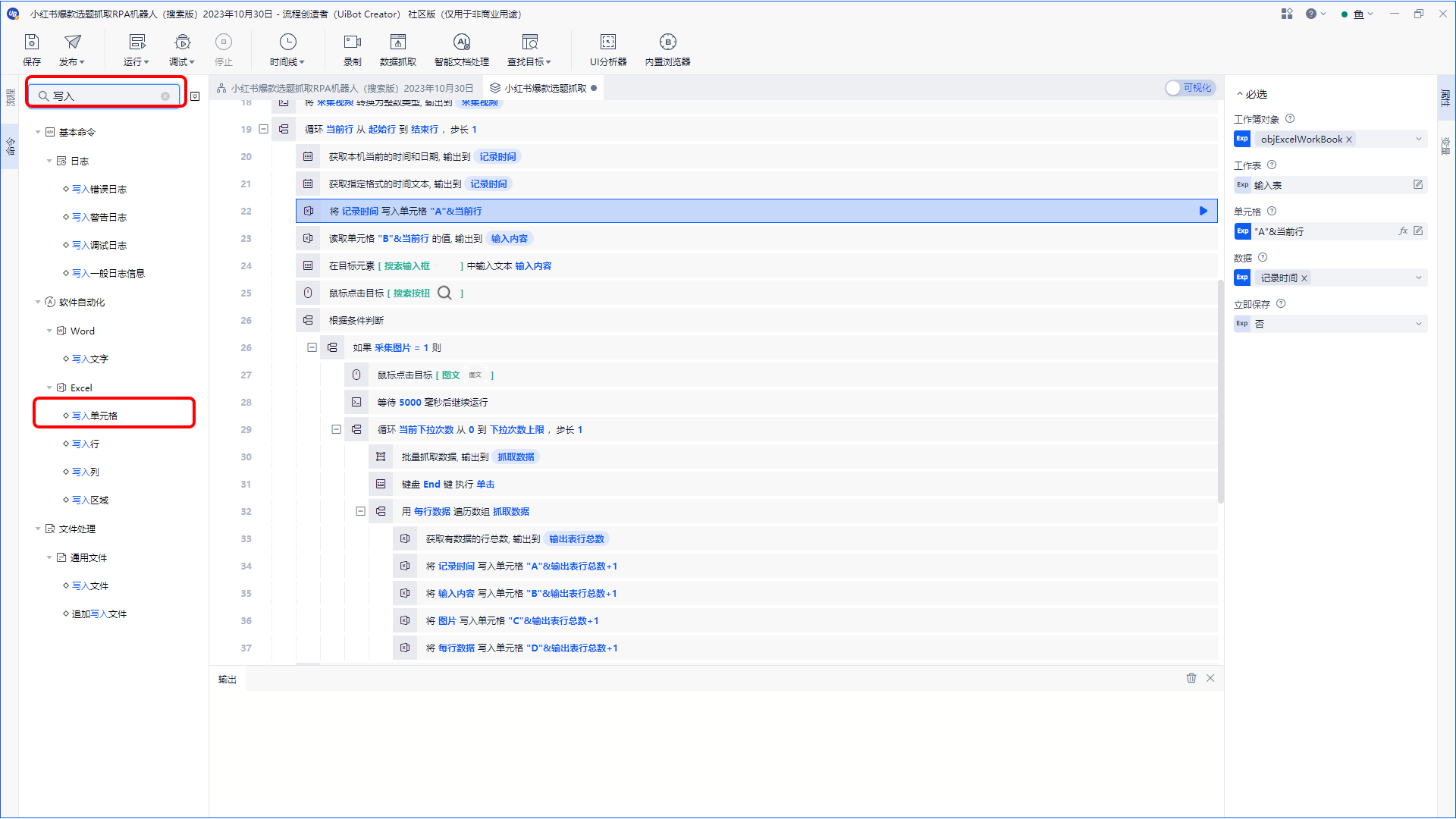Click the filter icon beside the search box
Screen dimensions: 1456x819
click(195, 96)
